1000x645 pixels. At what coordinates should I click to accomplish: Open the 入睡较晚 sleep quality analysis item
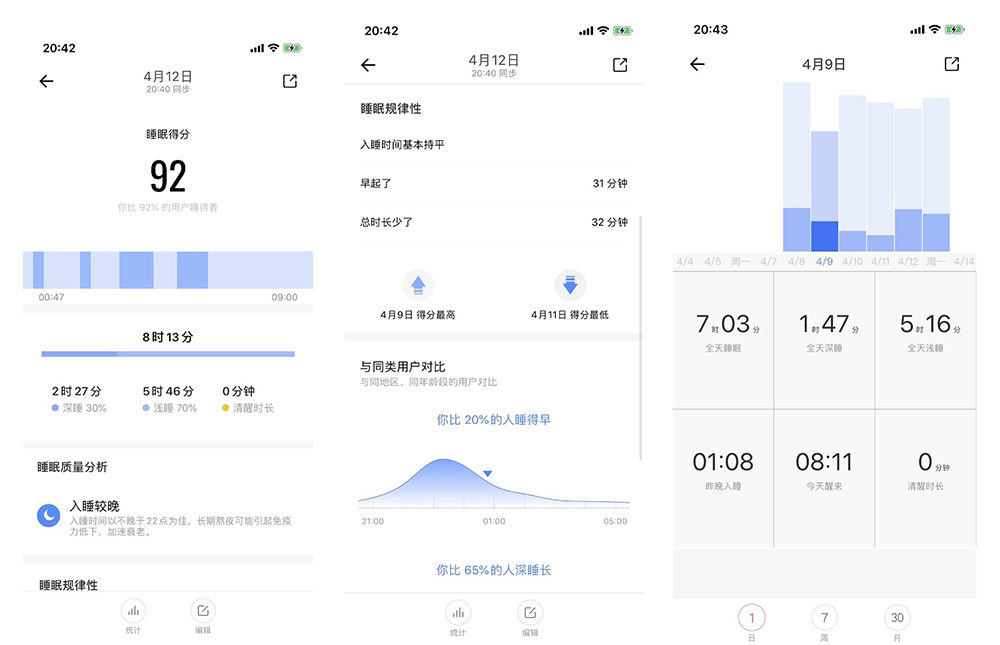pos(167,516)
